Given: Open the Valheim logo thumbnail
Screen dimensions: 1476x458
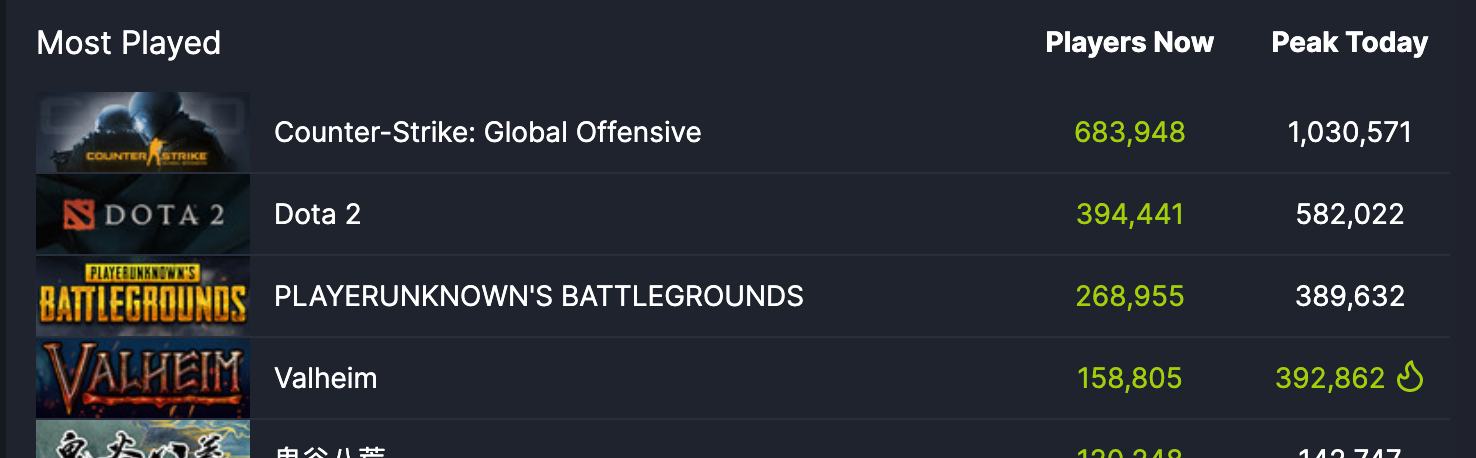Looking at the screenshot, I should 143,379.
